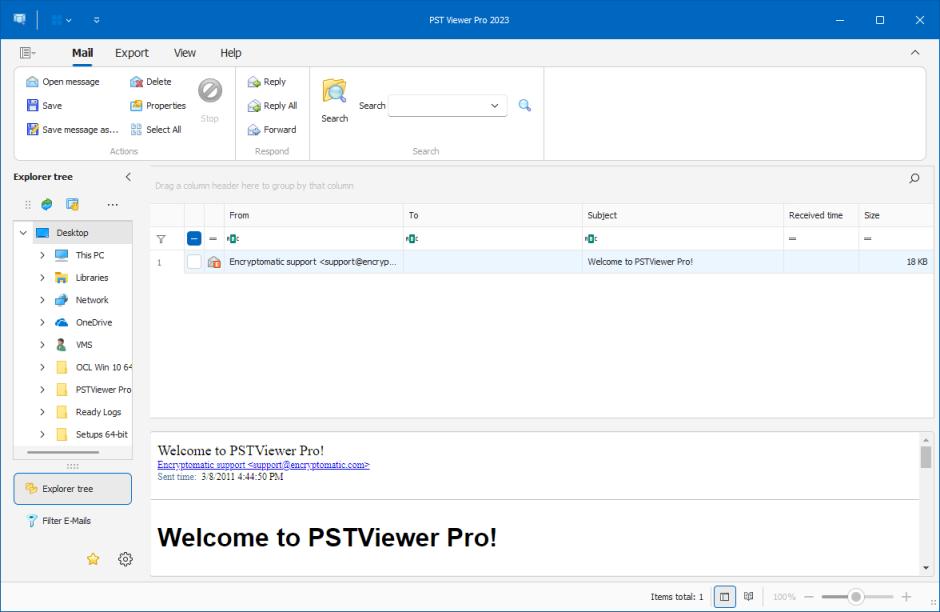This screenshot has width=940, height=612.
Task: Click the PST Viewer app icon in title bar
Action: pyautogui.click(x=20, y=20)
